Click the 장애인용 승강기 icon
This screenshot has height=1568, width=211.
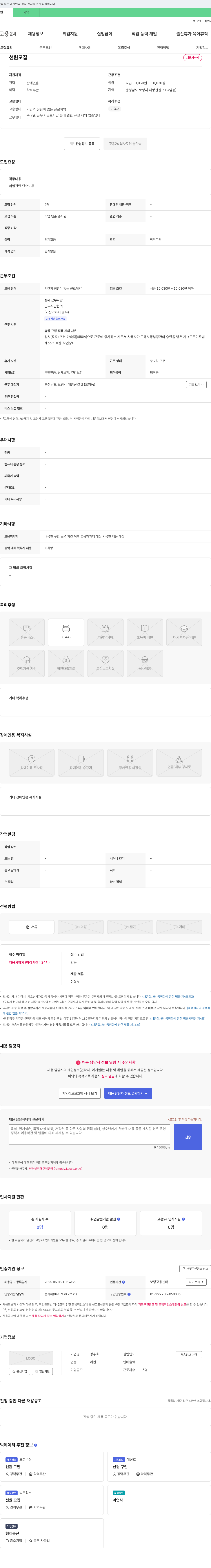(80, 763)
